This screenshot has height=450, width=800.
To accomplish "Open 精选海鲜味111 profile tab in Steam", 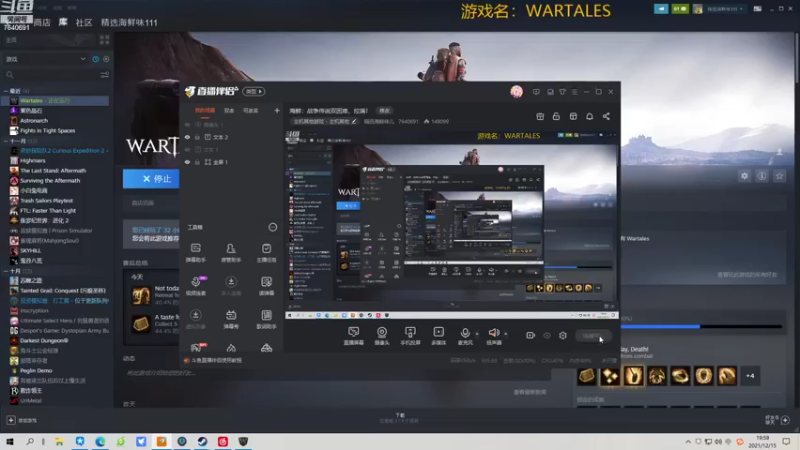I will [x=129, y=22].
